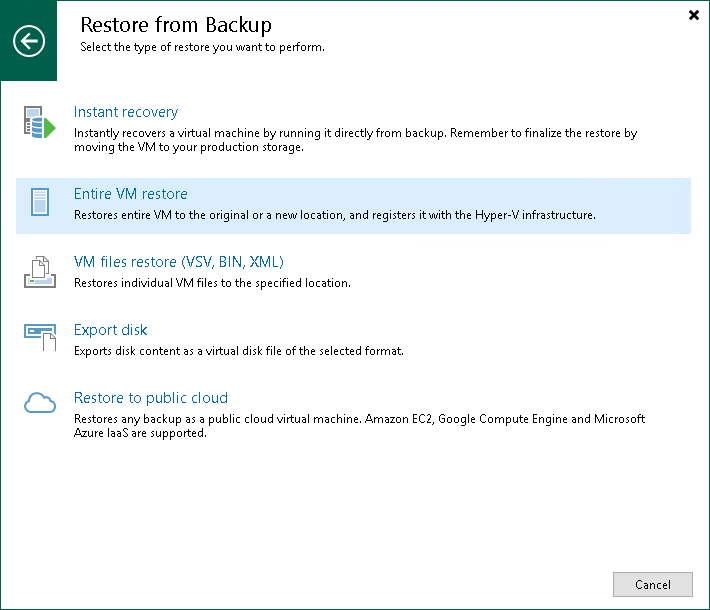Click the 'Restores individual VM files' description
Image resolution: width=710 pixels, height=610 pixels.
[x=212, y=283]
